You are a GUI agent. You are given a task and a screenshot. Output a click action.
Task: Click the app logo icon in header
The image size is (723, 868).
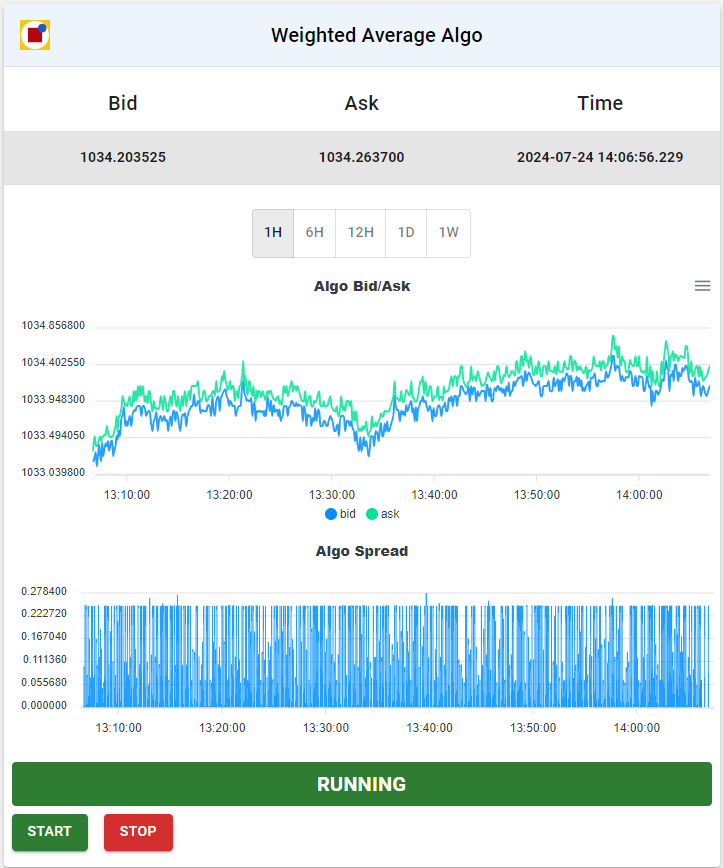tap(35, 35)
